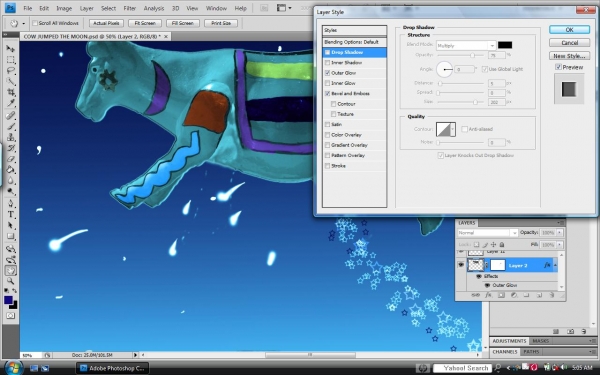Click Add layer mask icon in Layers panel

pyautogui.click(x=501, y=295)
